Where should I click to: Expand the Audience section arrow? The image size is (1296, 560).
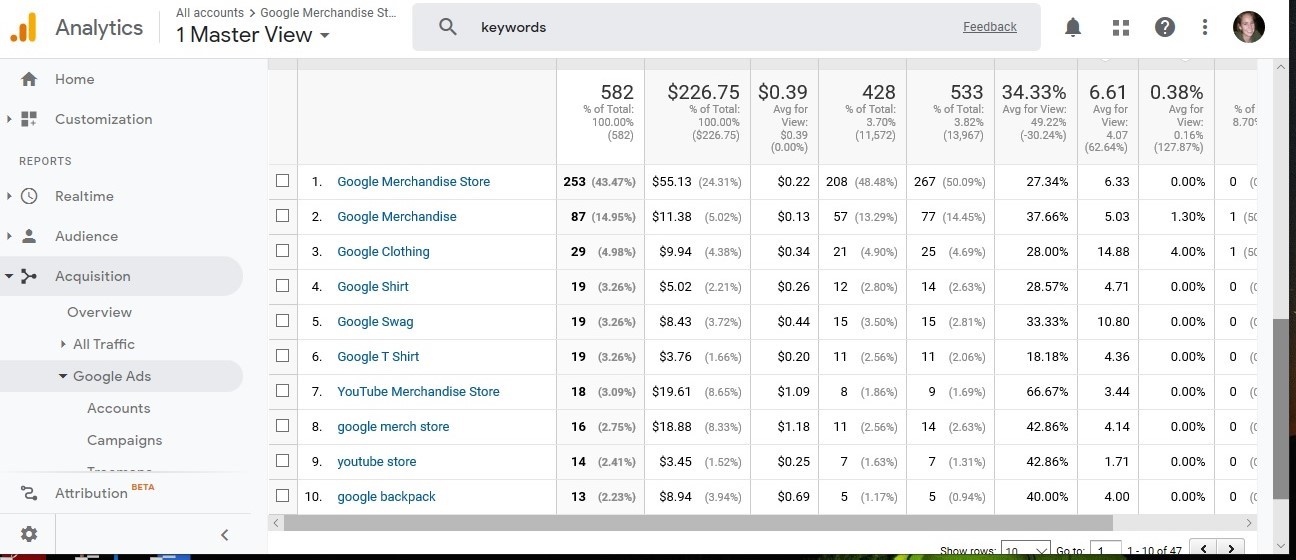(x=9, y=236)
